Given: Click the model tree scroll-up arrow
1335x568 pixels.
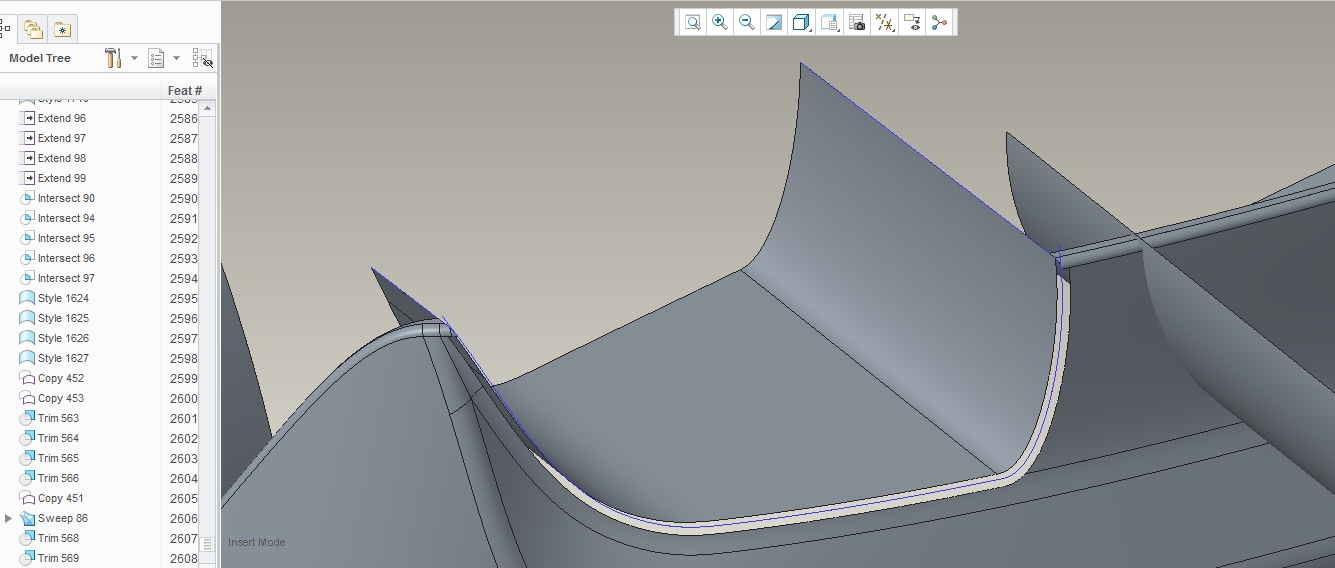Looking at the screenshot, I should (x=207, y=107).
